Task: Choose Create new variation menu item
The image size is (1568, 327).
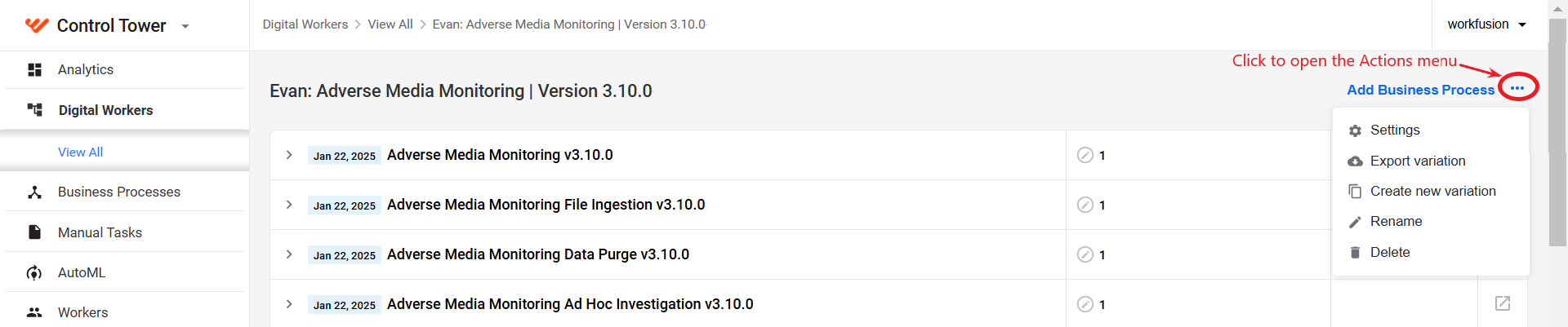Action: 1431,191
